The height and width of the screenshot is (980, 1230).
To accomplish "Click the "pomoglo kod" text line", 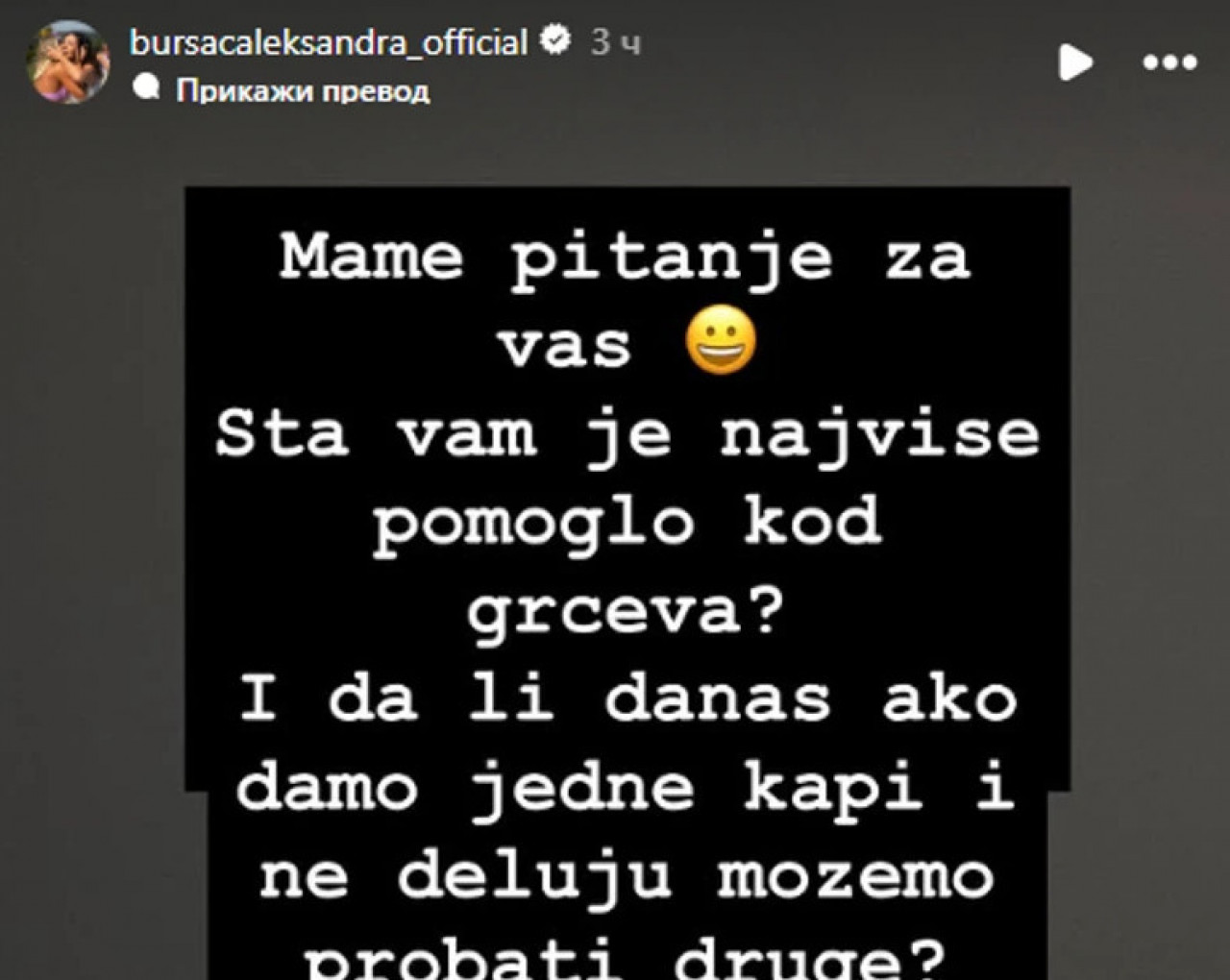I will click(627, 525).
